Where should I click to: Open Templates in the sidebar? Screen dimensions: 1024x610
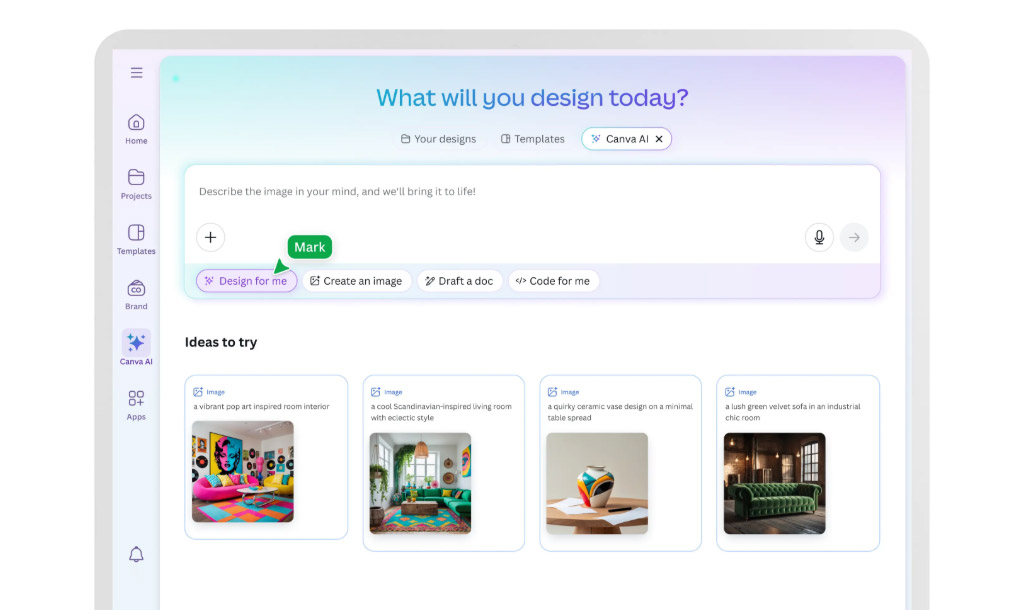click(x=136, y=239)
